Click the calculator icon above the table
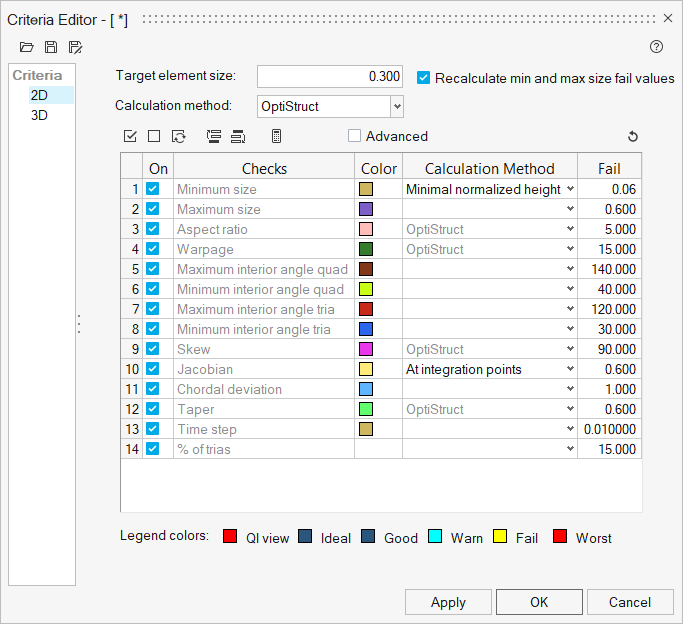Viewport: 683px width, 624px height. 277,136
